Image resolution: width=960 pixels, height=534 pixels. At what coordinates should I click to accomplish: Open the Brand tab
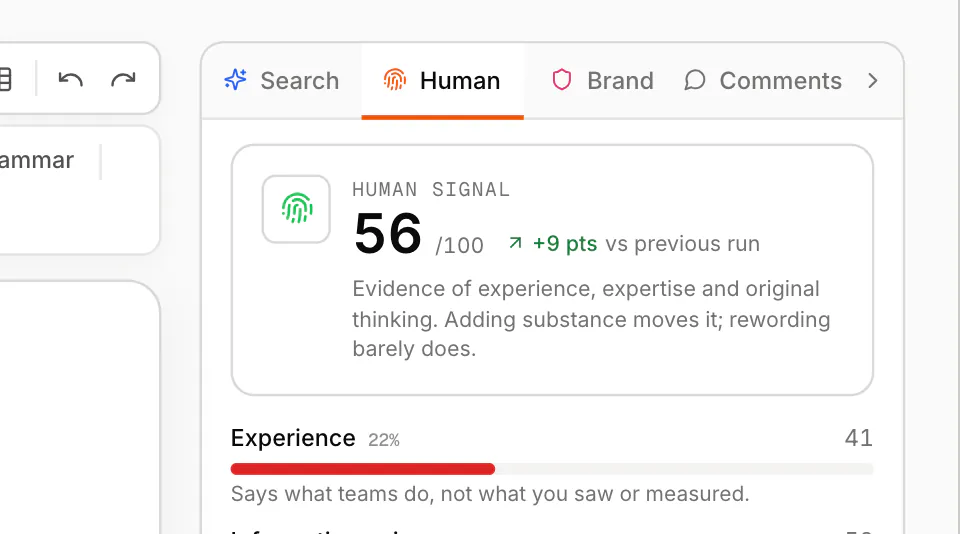click(x=603, y=81)
